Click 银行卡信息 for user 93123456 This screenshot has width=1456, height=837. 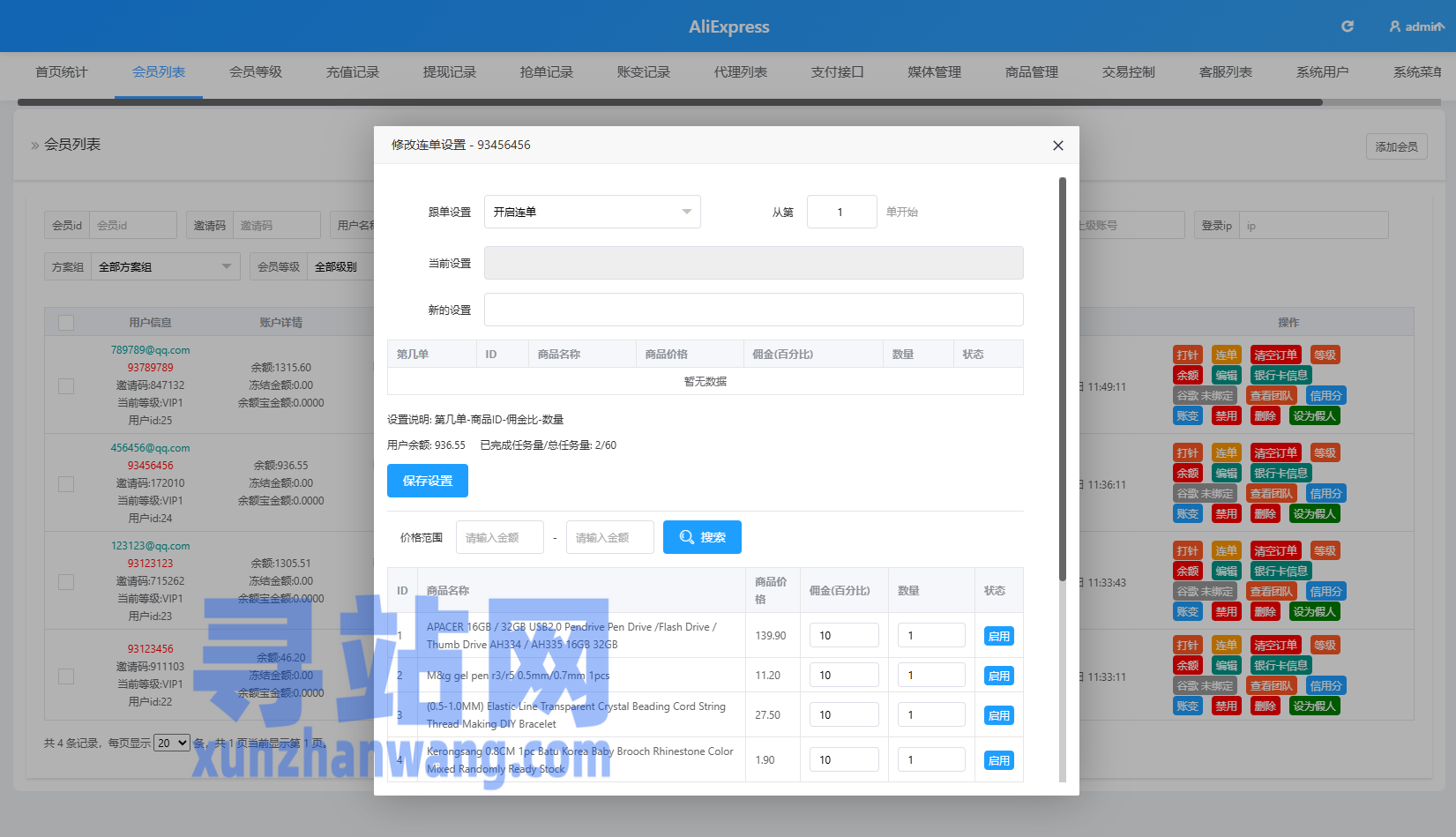point(1281,665)
